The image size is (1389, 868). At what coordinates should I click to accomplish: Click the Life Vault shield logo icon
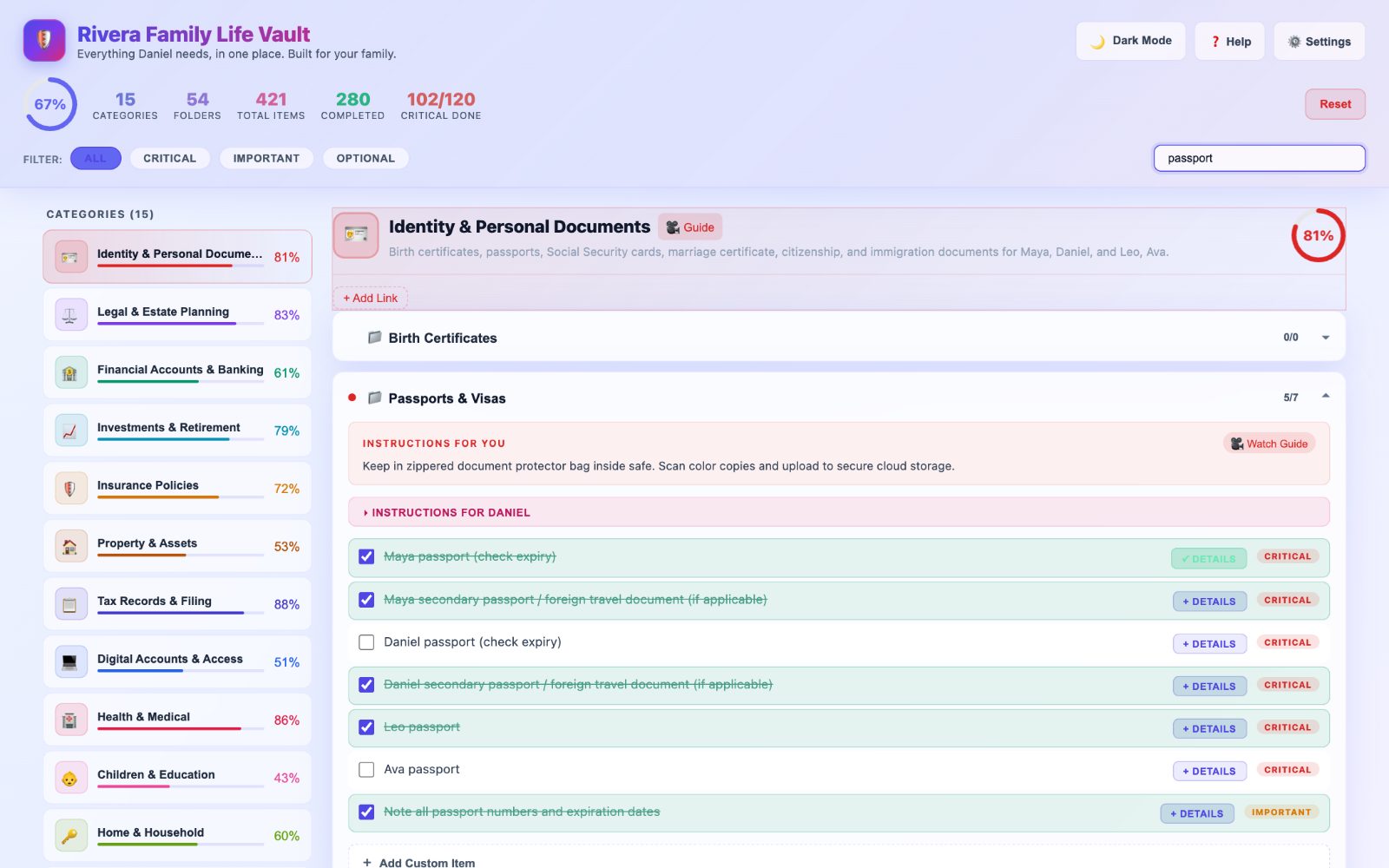tap(44, 40)
